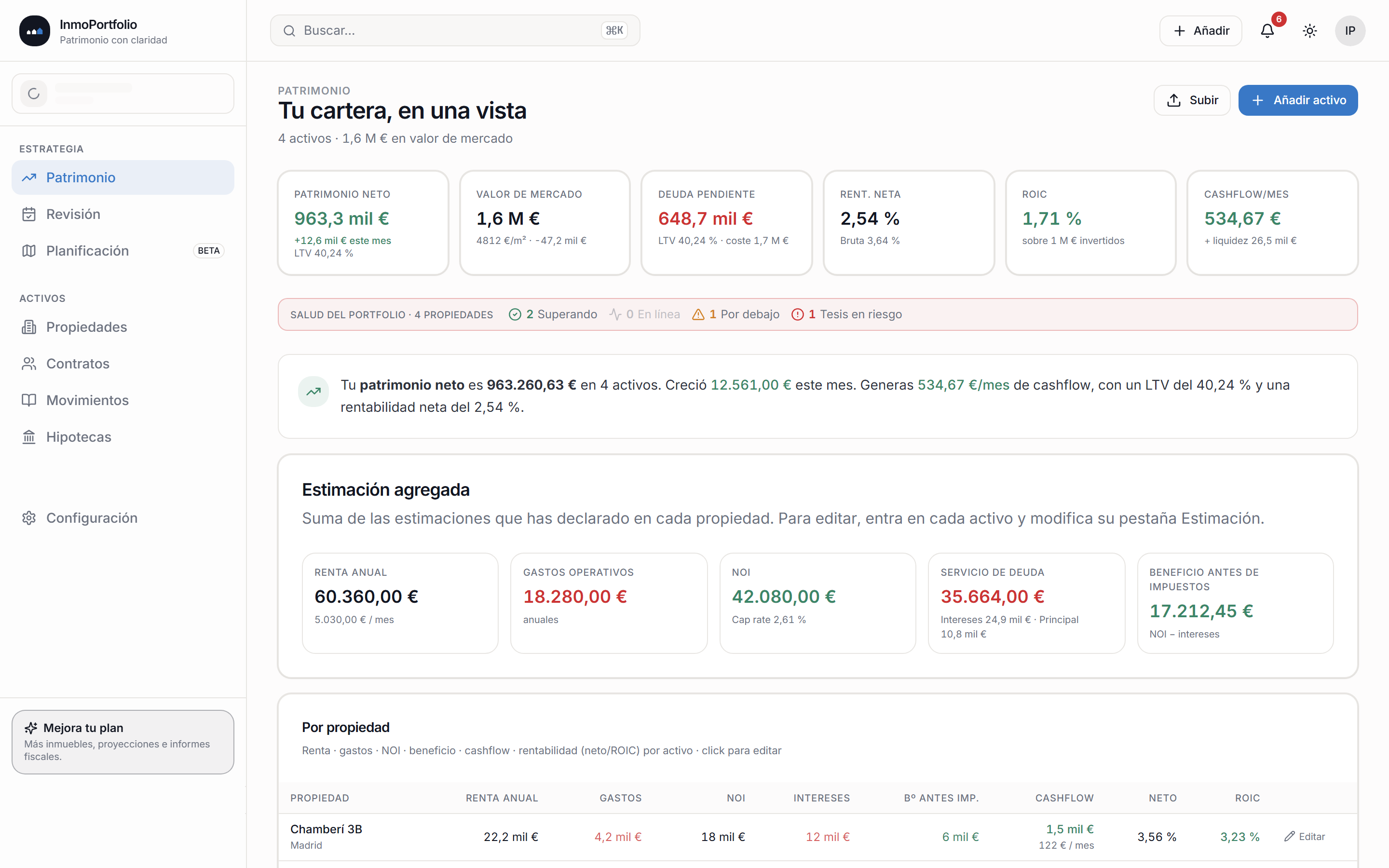The width and height of the screenshot is (1389, 868).
Task: Open Movimientos page
Action: 123,400
